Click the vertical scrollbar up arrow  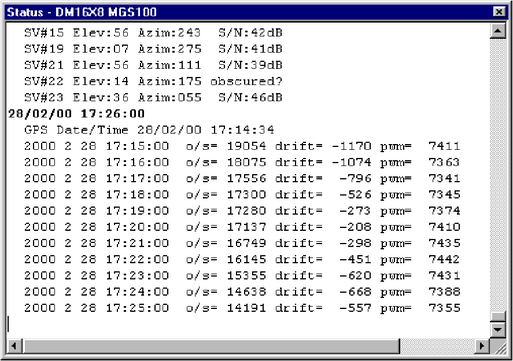(x=498, y=31)
